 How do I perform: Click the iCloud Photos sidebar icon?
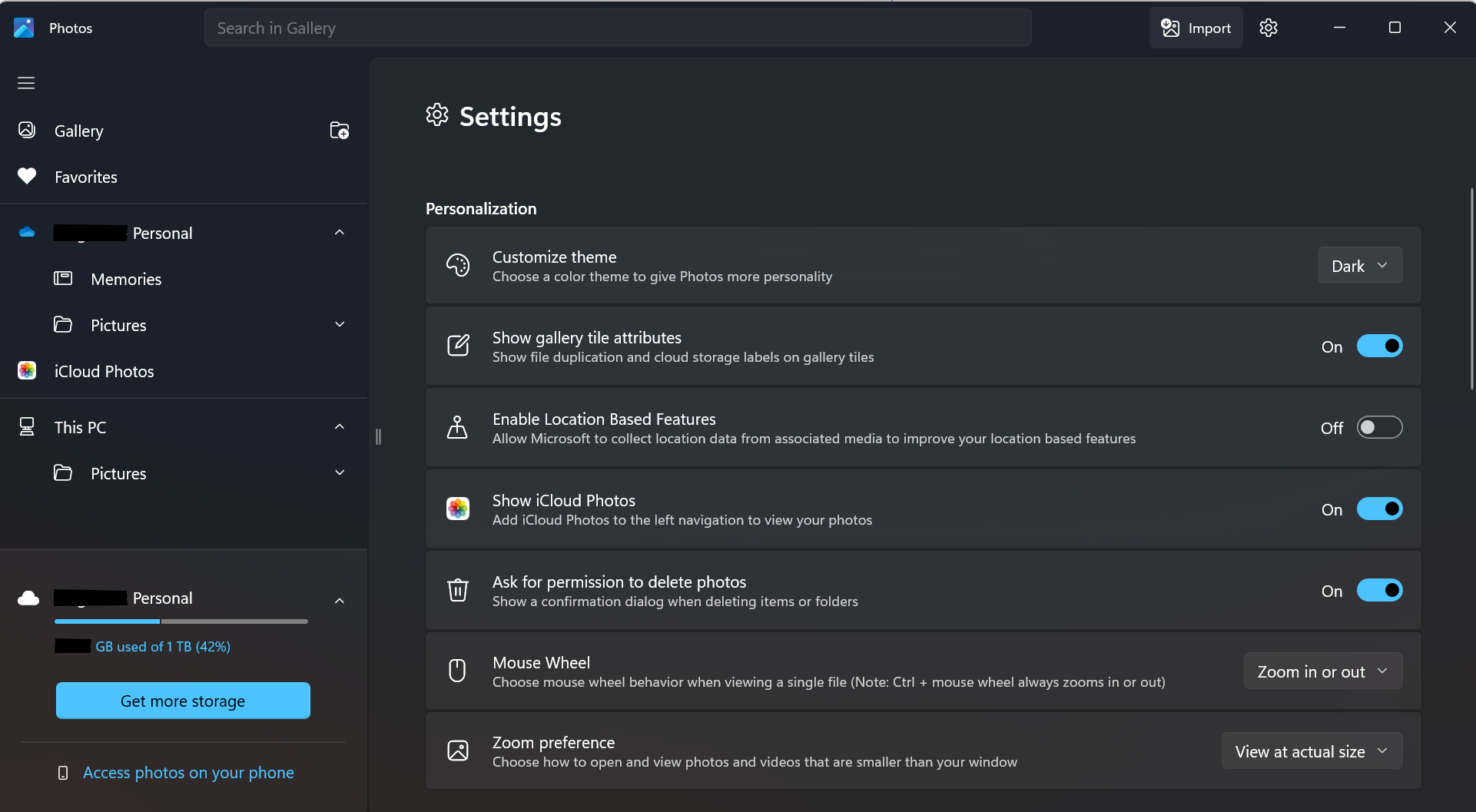(x=27, y=371)
